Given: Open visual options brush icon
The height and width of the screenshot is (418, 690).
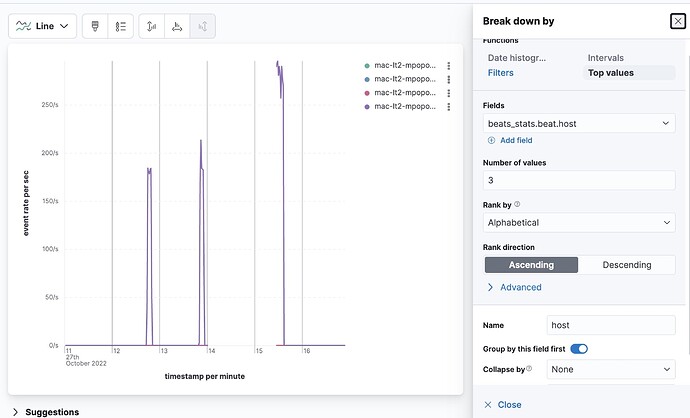Looking at the screenshot, I should click(x=95, y=26).
